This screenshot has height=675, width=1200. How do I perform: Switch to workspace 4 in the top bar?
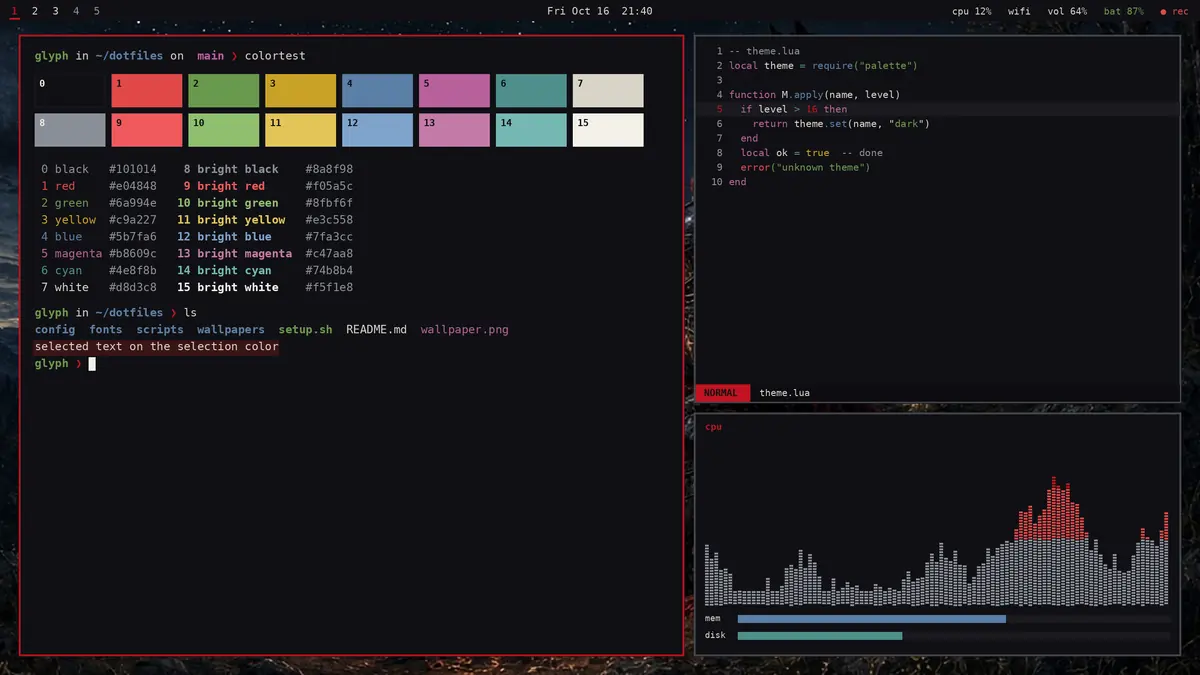coord(76,11)
